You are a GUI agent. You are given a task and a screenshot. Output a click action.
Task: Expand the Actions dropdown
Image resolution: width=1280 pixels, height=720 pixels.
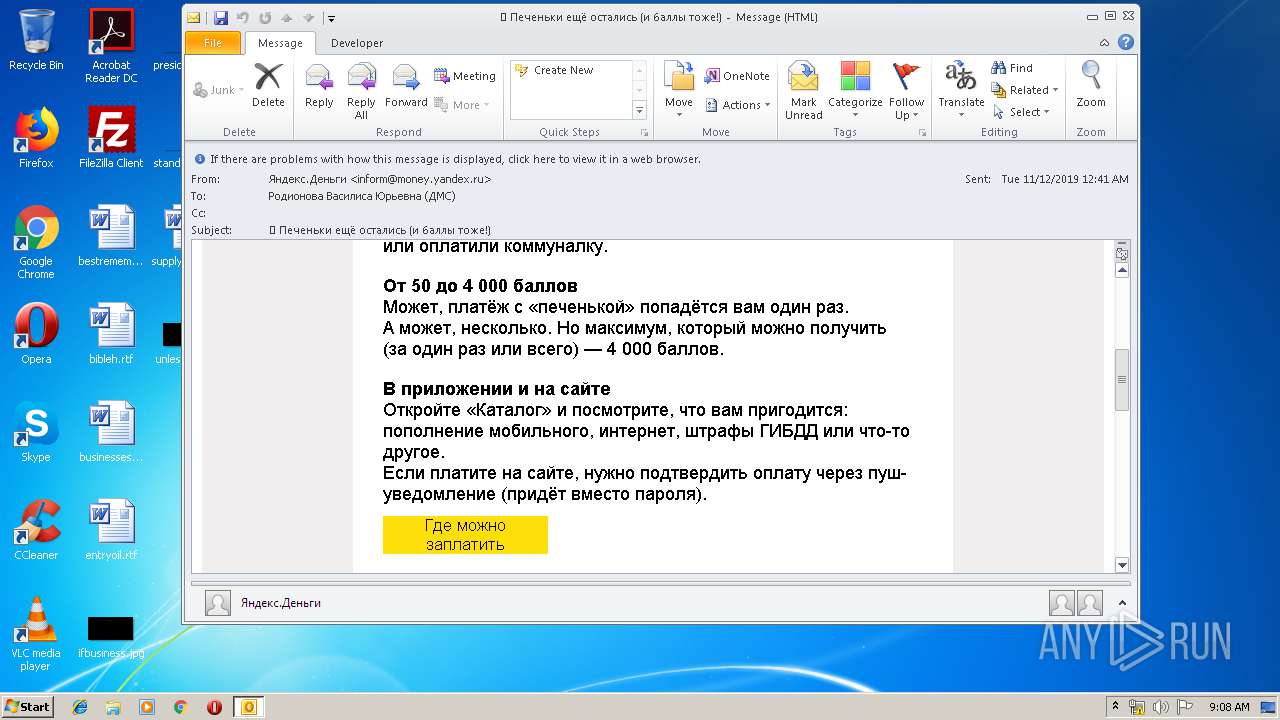click(x=738, y=105)
